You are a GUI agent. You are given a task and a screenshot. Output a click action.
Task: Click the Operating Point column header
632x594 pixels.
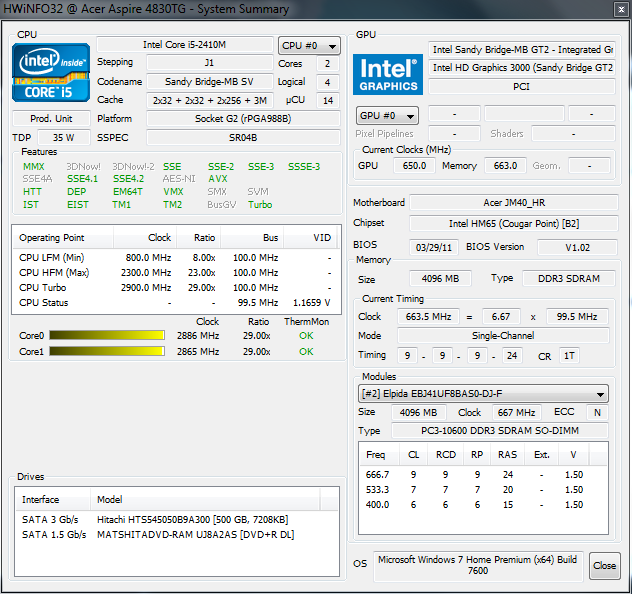click(62, 238)
